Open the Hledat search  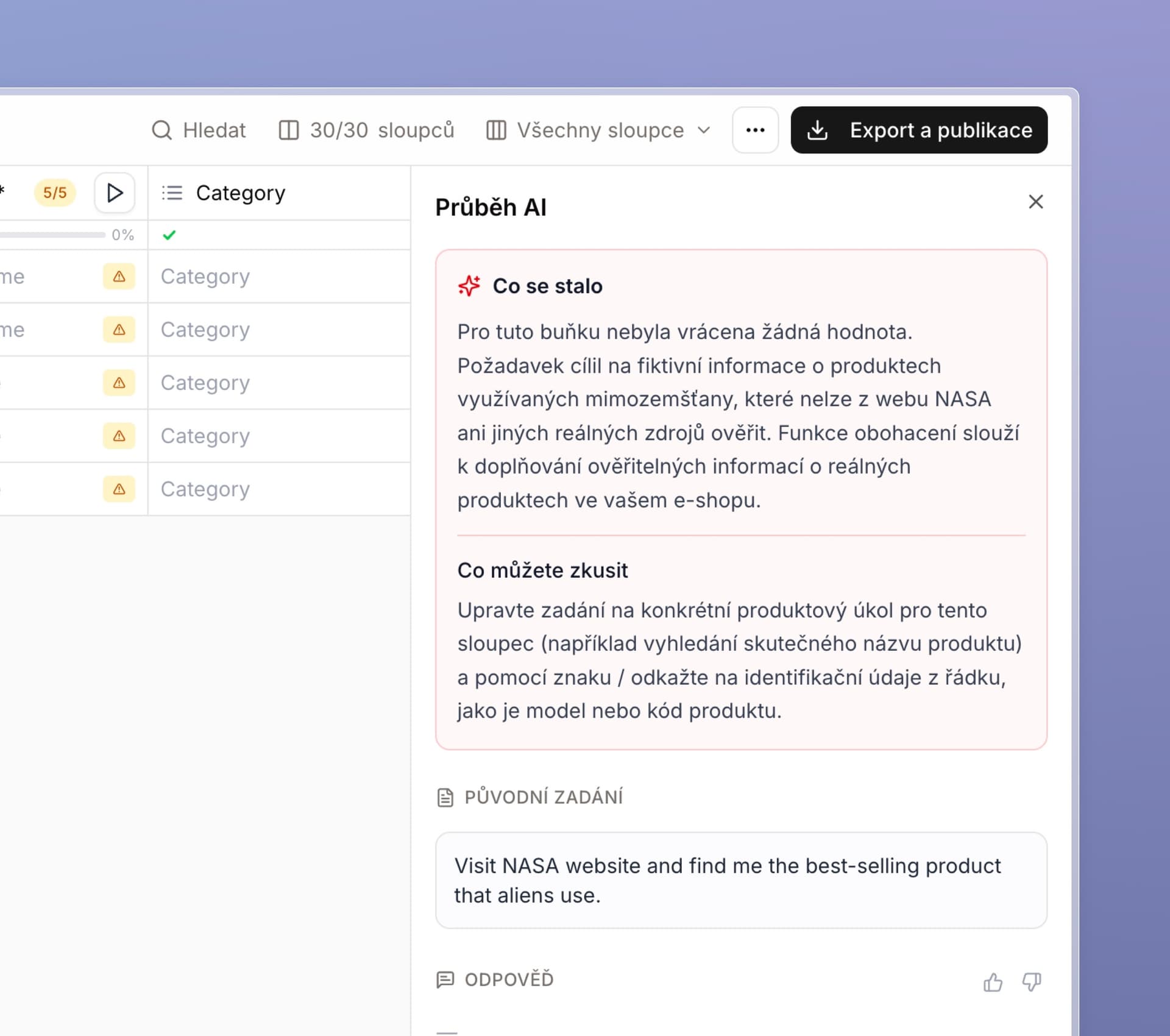pos(199,130)
